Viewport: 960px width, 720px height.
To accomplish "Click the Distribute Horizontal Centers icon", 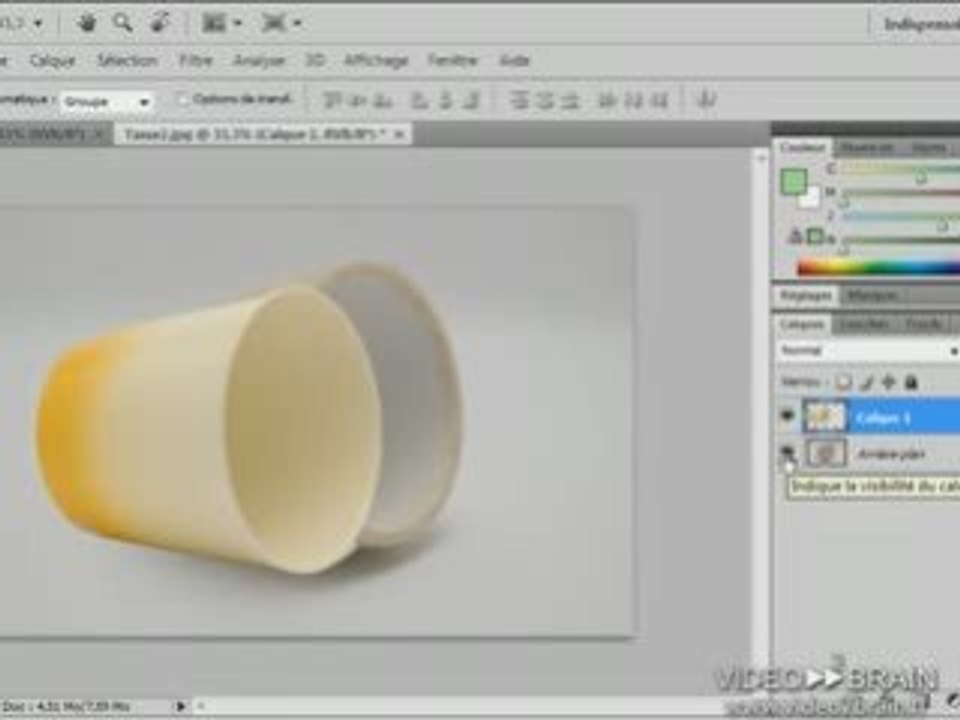I will coord(633,100).
